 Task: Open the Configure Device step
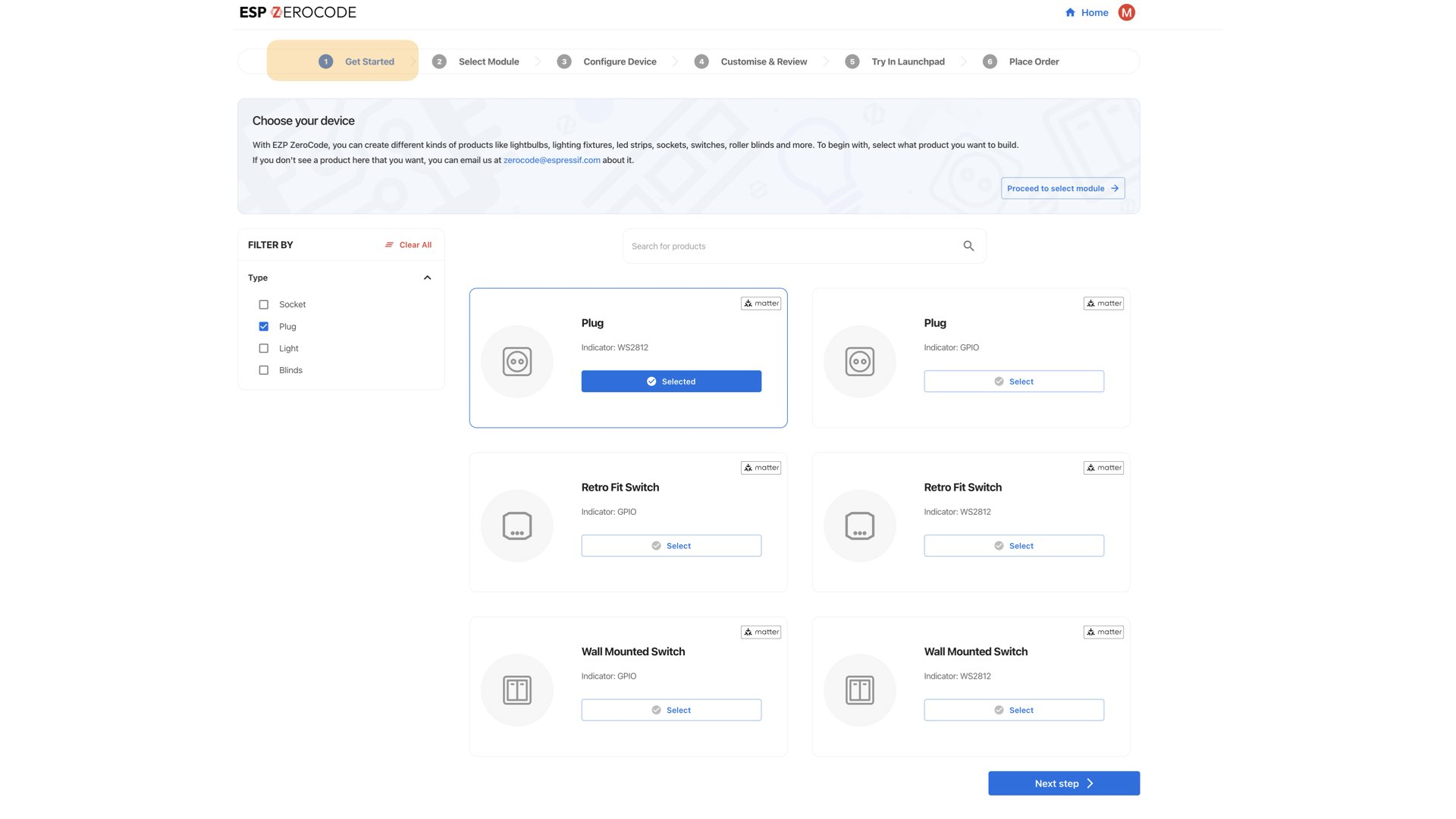tap(619, 61)
